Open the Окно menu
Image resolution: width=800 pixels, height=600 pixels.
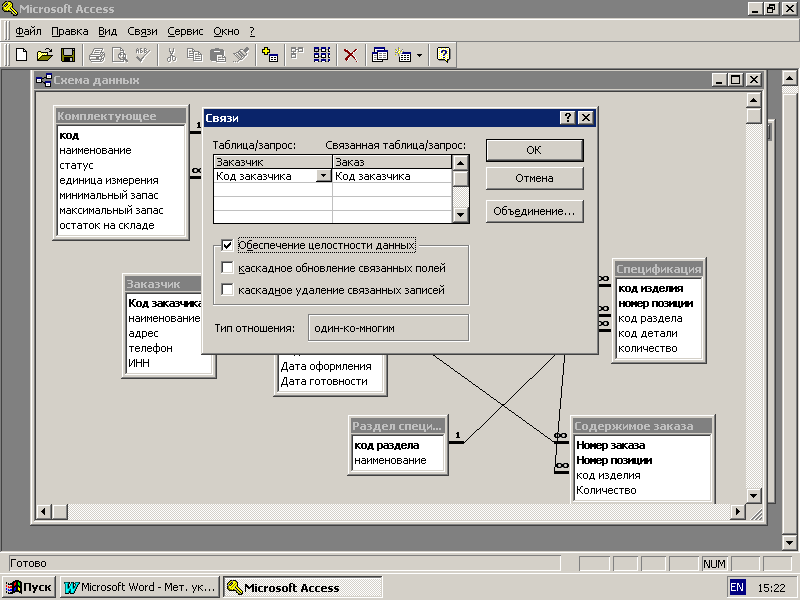tap(226, 32)
